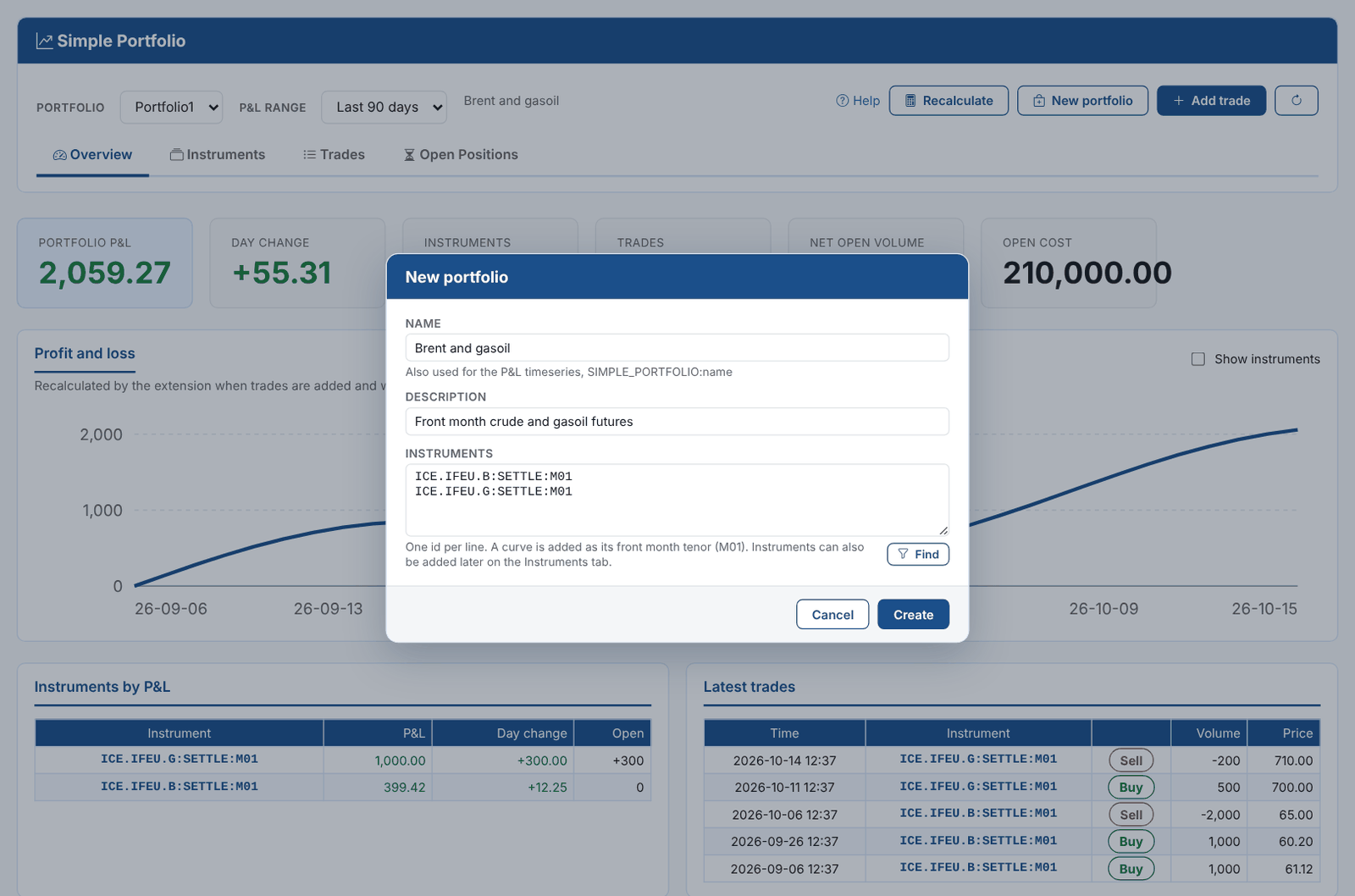Screen dimensions: 1355x896
Task: Click the Day change column header
Action: (x=503, y=733)
